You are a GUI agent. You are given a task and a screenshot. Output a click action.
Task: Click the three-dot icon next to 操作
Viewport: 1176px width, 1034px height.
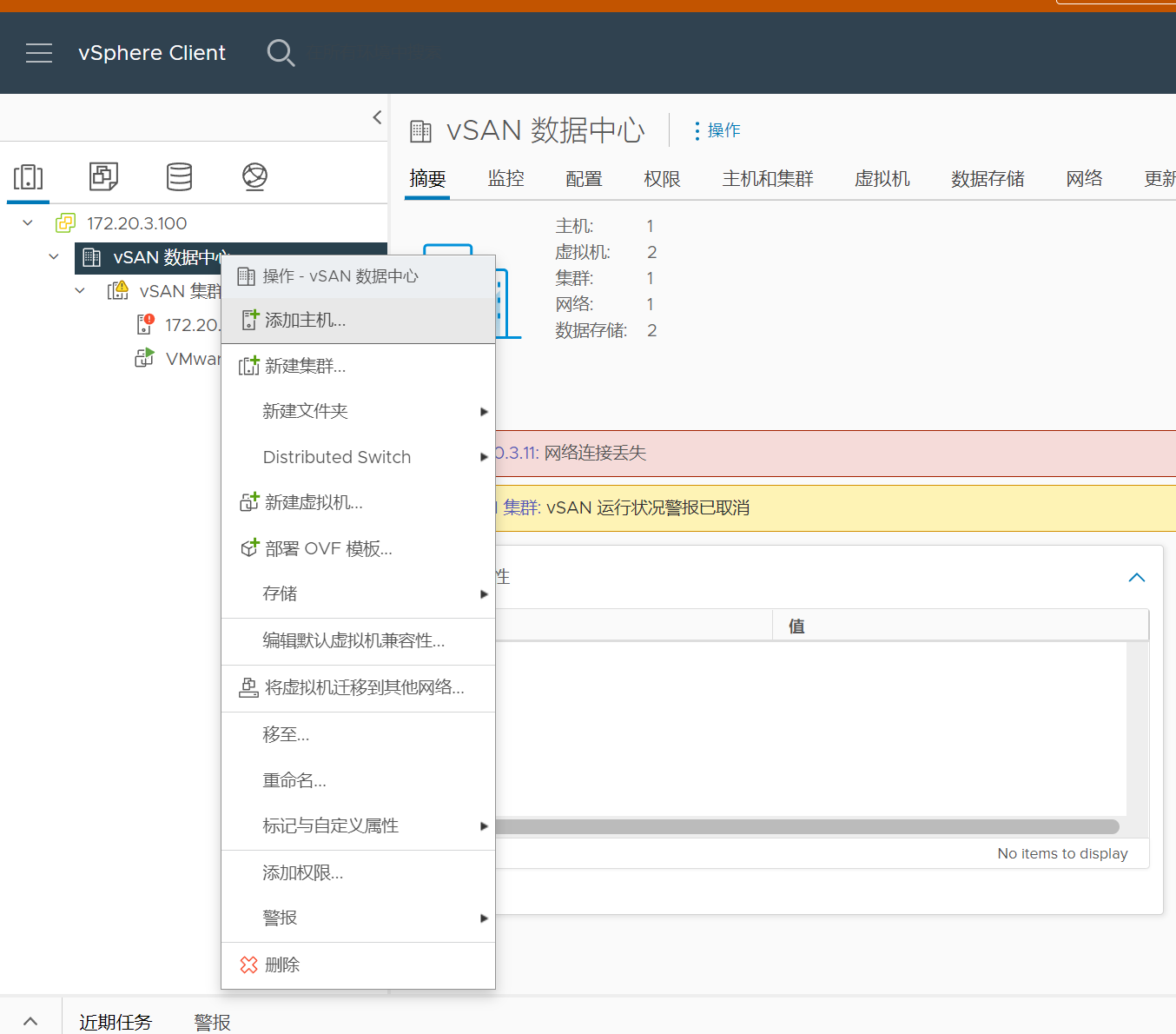[697, 130]
